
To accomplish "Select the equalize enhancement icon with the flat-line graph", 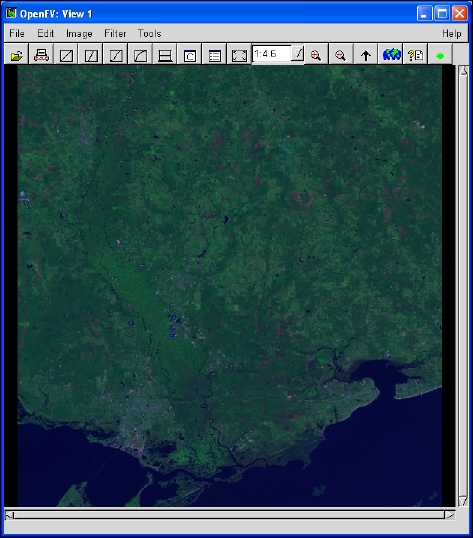I will (x=165, y=55).
